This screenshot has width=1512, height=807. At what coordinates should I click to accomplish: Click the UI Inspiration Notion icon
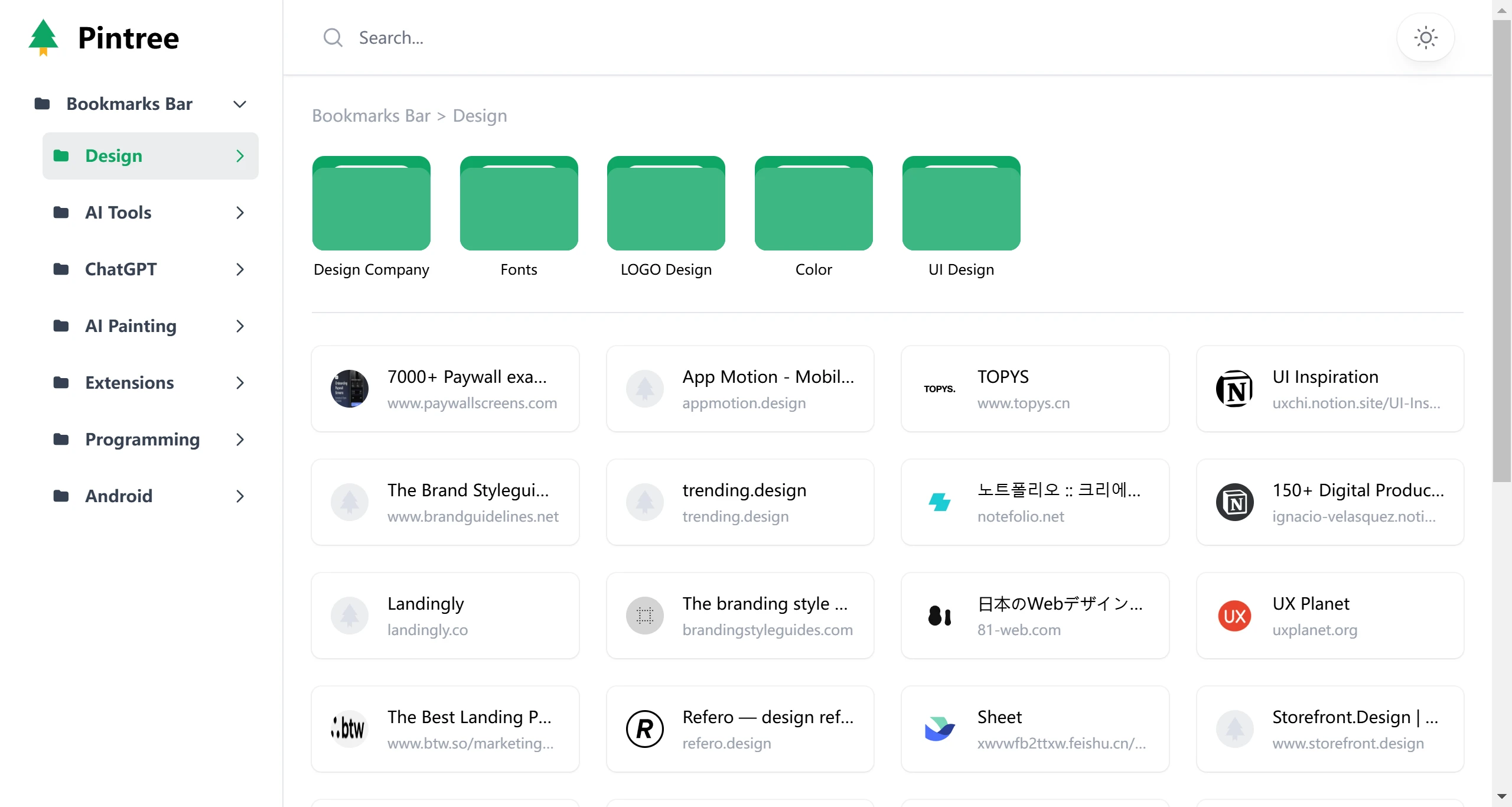pyautogui.click(x=1235, y=388)
